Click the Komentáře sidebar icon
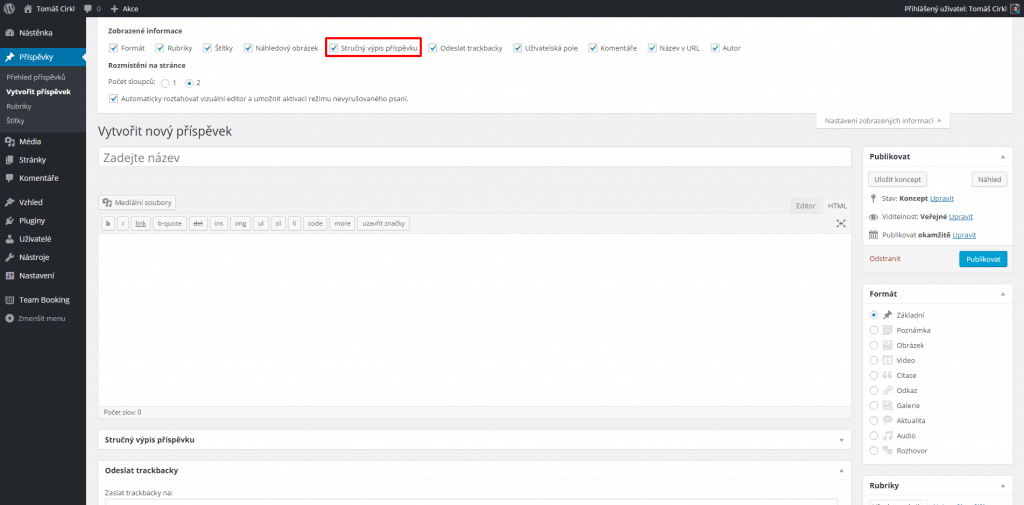The image size is (1024, 505). pos(10,178)
